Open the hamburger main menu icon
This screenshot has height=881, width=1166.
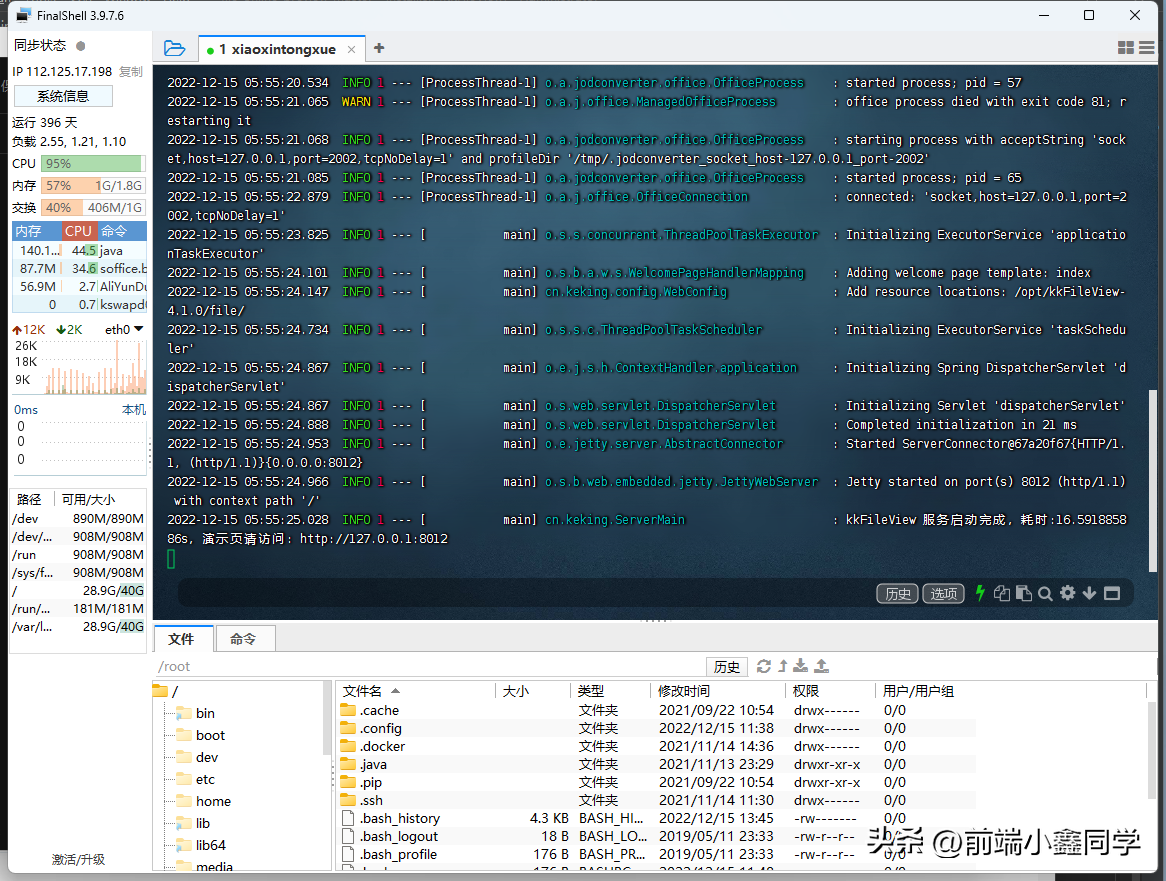coord(1147,48)
